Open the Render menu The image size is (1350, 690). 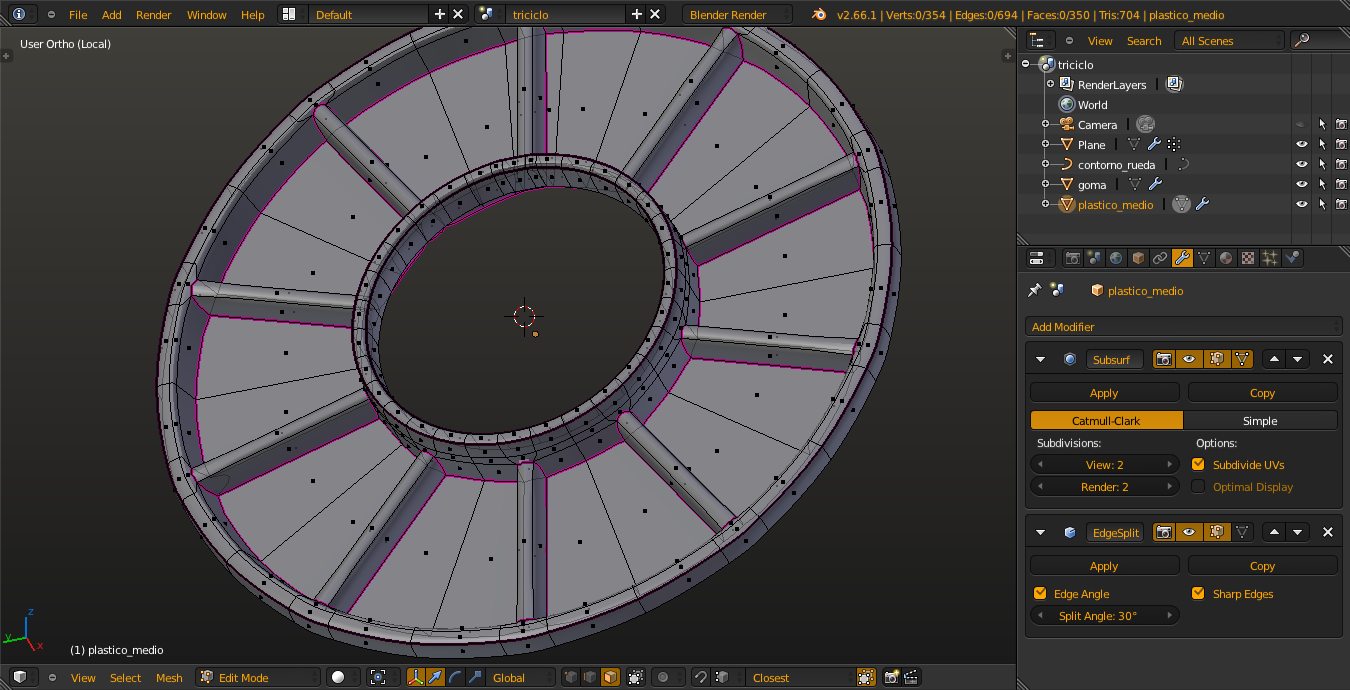click(154, 14)
